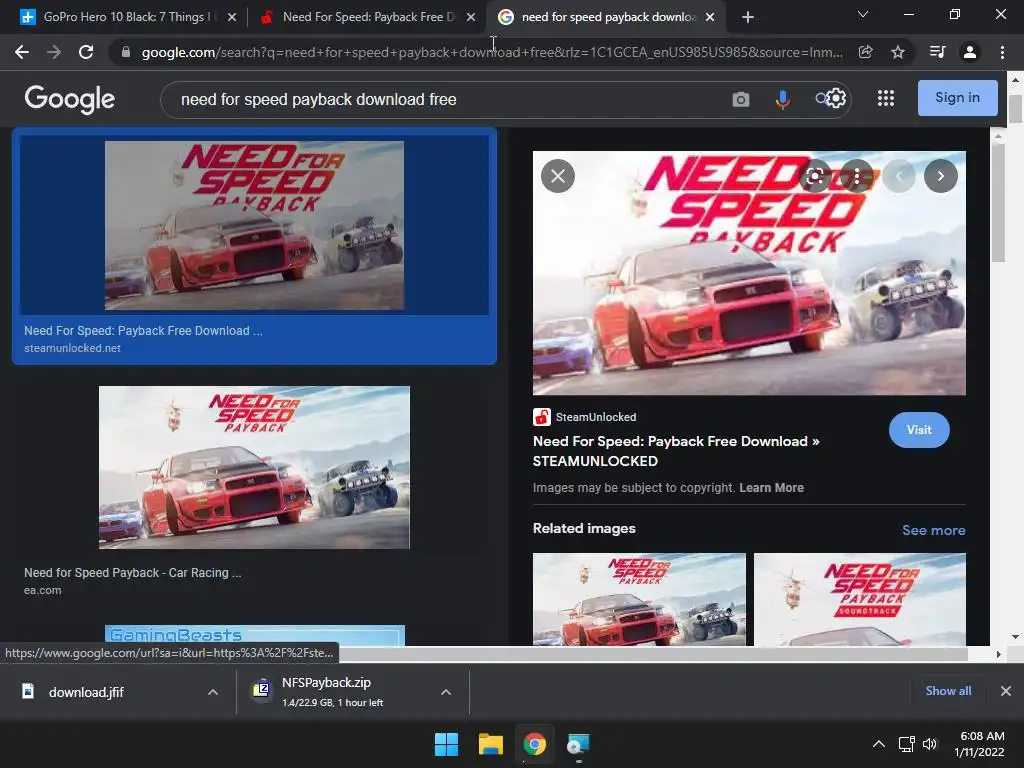The height and width of the screenshot is (768, 1024).
Task: Show all downloads
Action: point(948,691)
